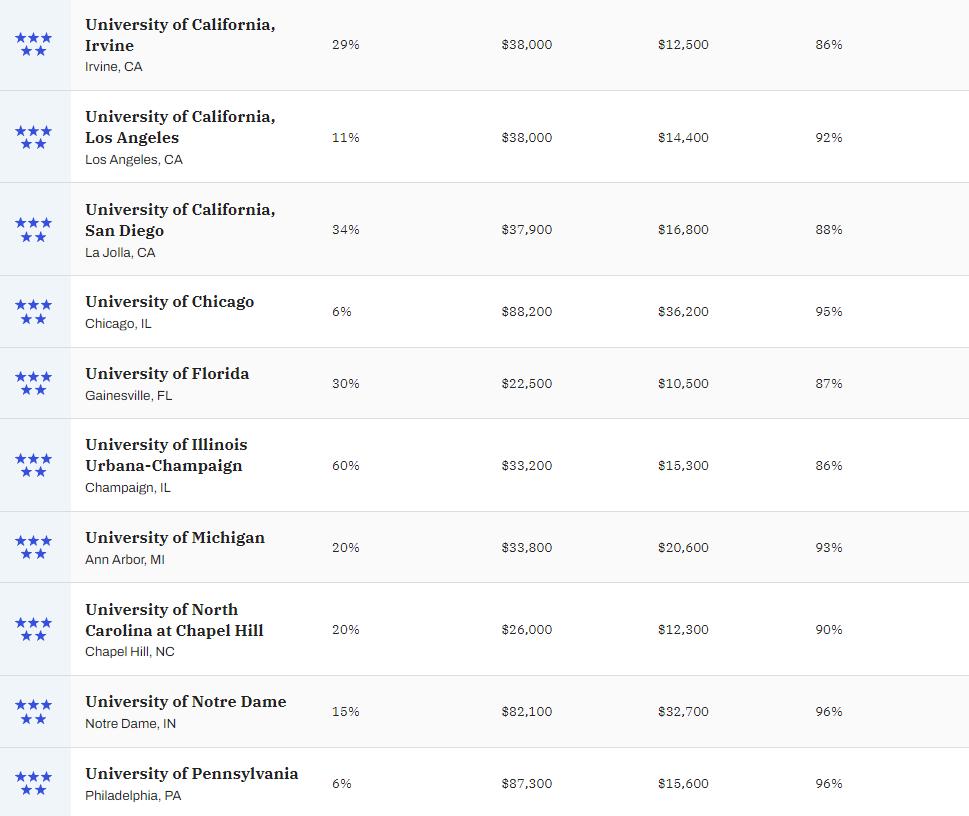This screenshot has width=969, height=816.
Task: Go to the University of Florida page
Action: click(167, 374)
